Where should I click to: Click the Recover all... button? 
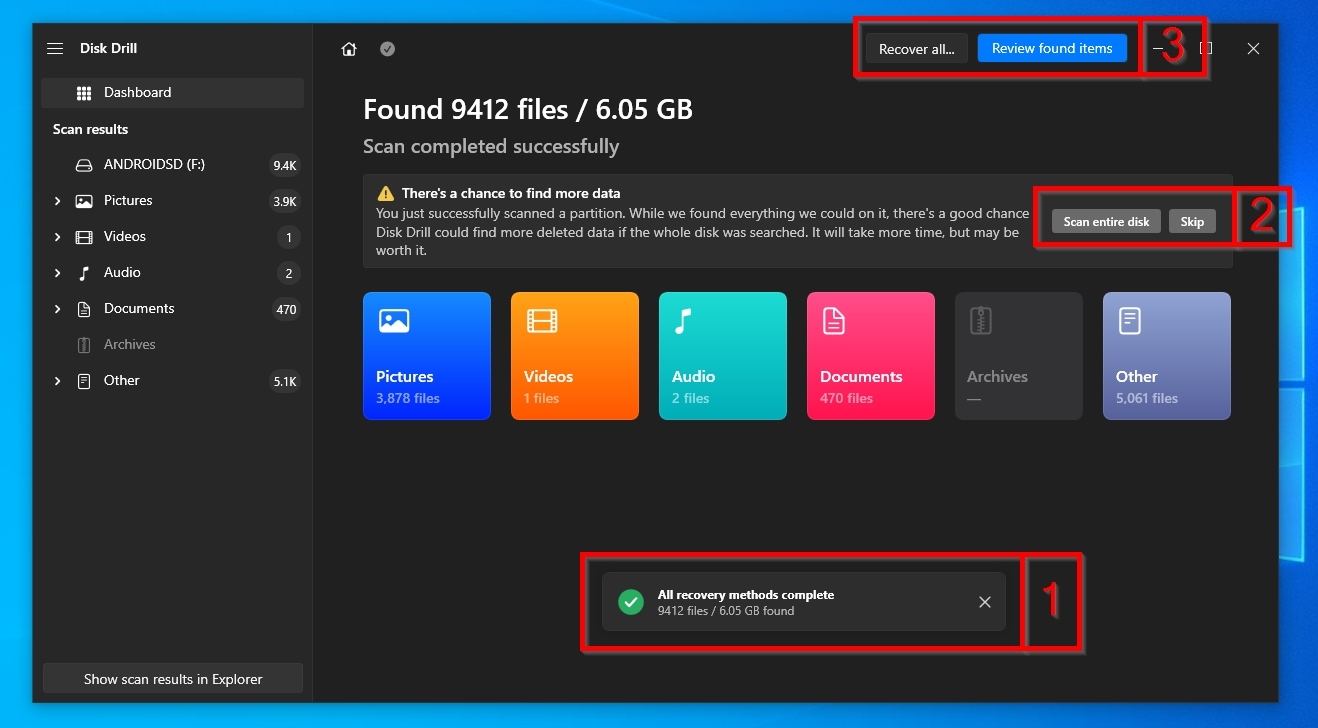(x=917, y=49)
